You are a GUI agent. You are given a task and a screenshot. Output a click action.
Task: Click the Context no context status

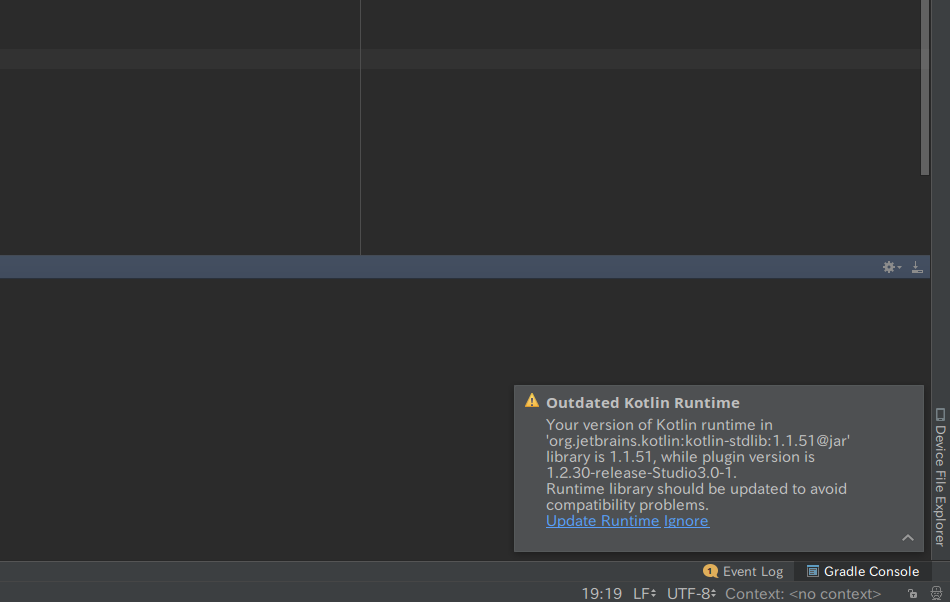pos(803,594)
